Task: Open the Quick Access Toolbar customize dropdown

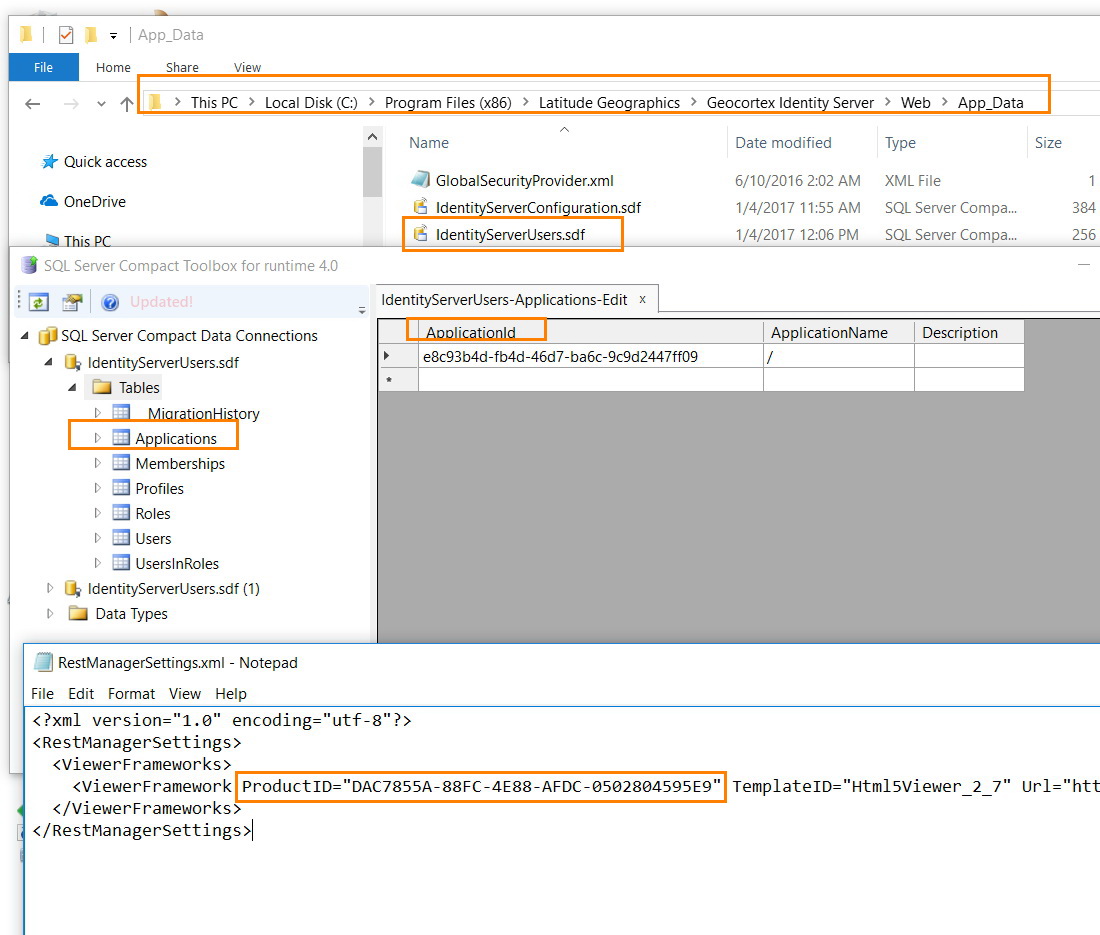Action: tap(113, 35)
